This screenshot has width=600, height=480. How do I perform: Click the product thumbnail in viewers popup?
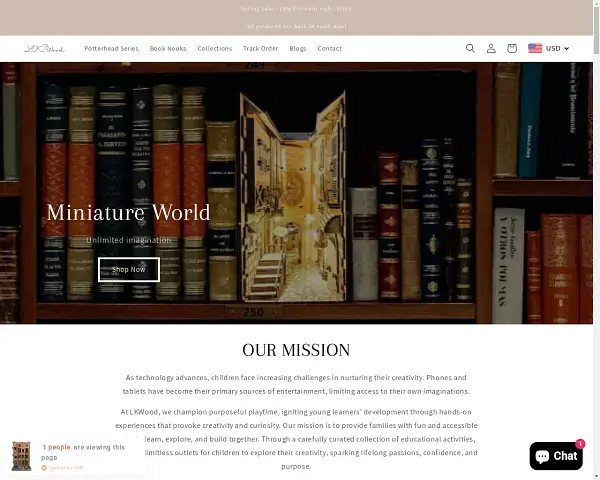pyautogui.click(x=21, y=456)
